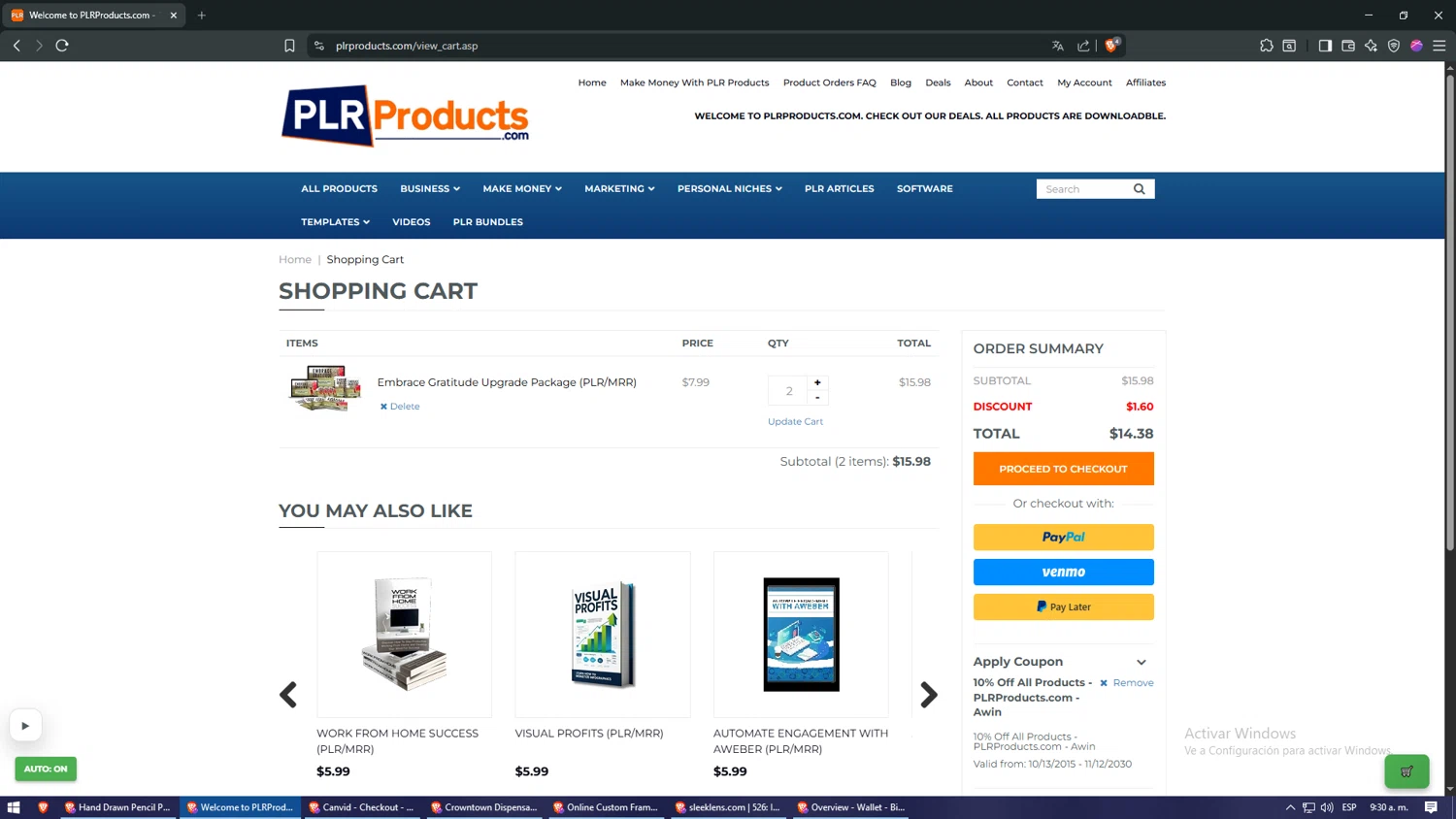1456x819 pixels.
Task: Click Update Cart link
Action: point(795,421)
